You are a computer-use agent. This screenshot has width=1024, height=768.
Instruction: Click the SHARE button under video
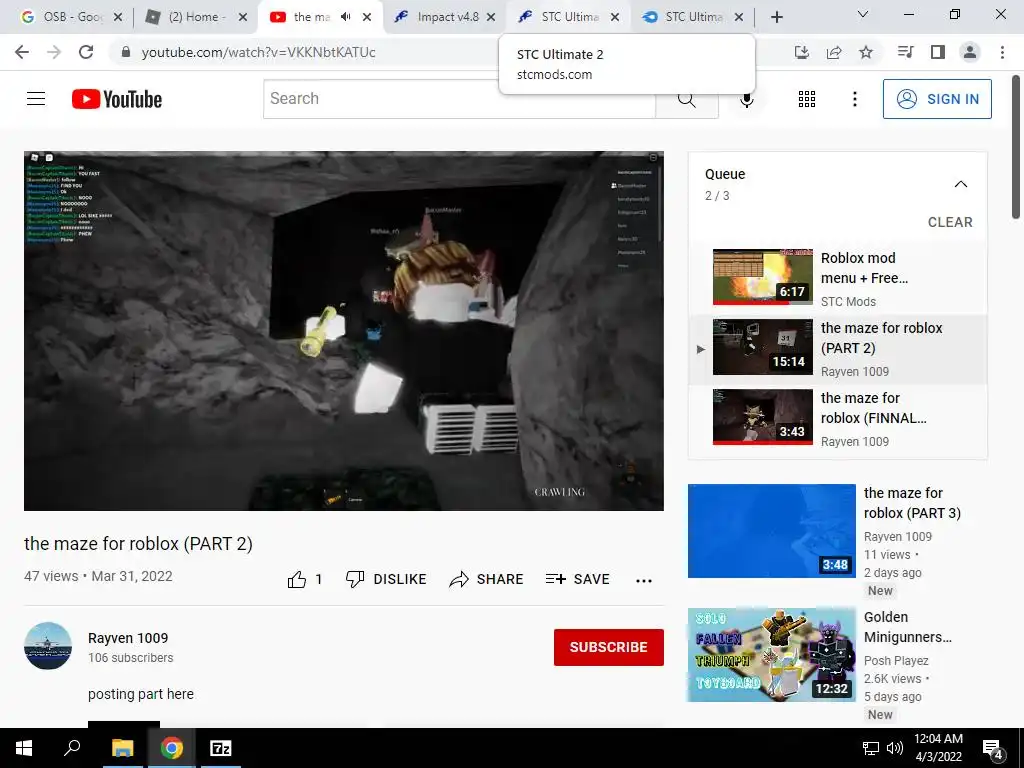click(x=487, y=579)
